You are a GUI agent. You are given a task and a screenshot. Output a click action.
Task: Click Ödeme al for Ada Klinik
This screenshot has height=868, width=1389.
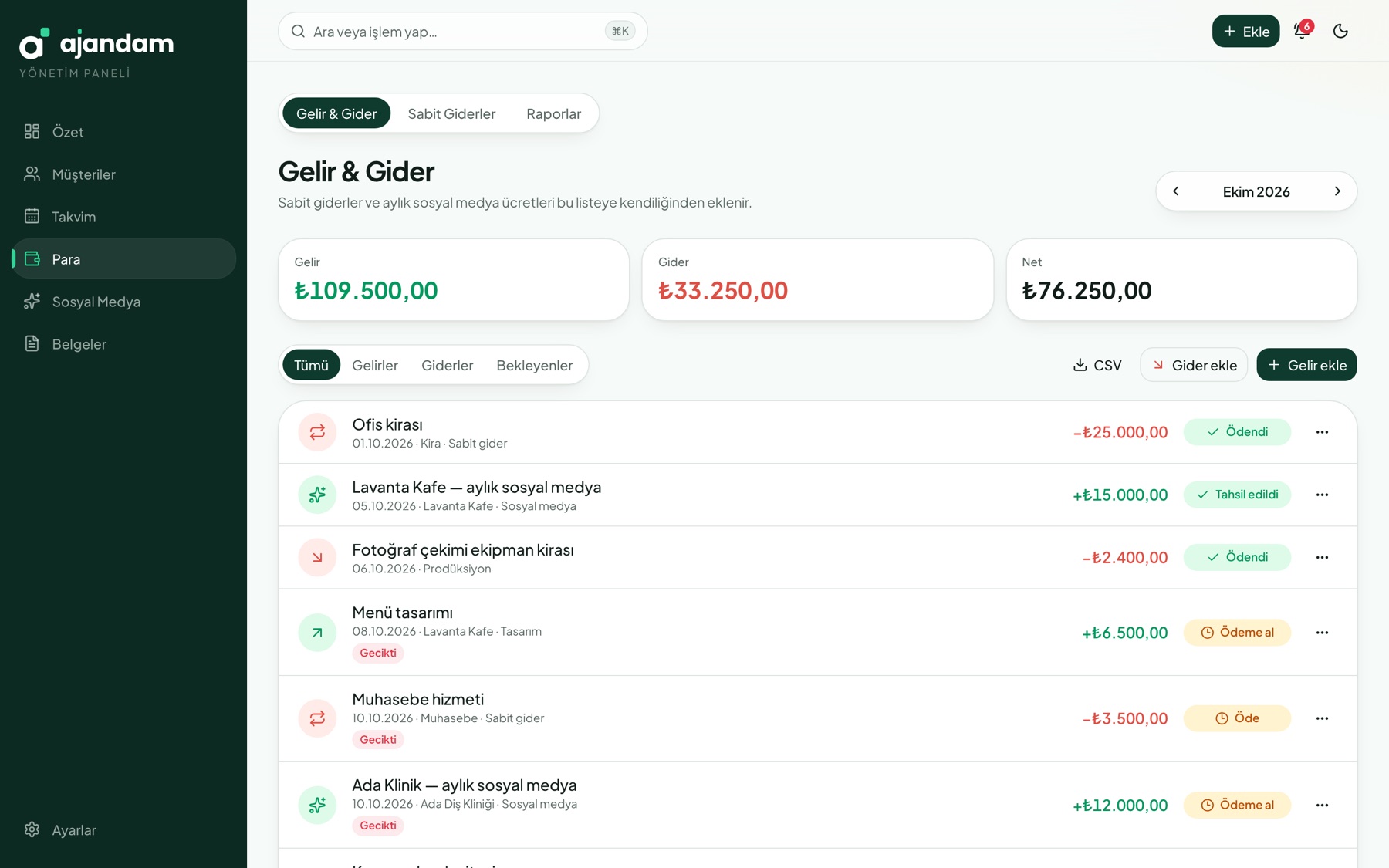1237,805
